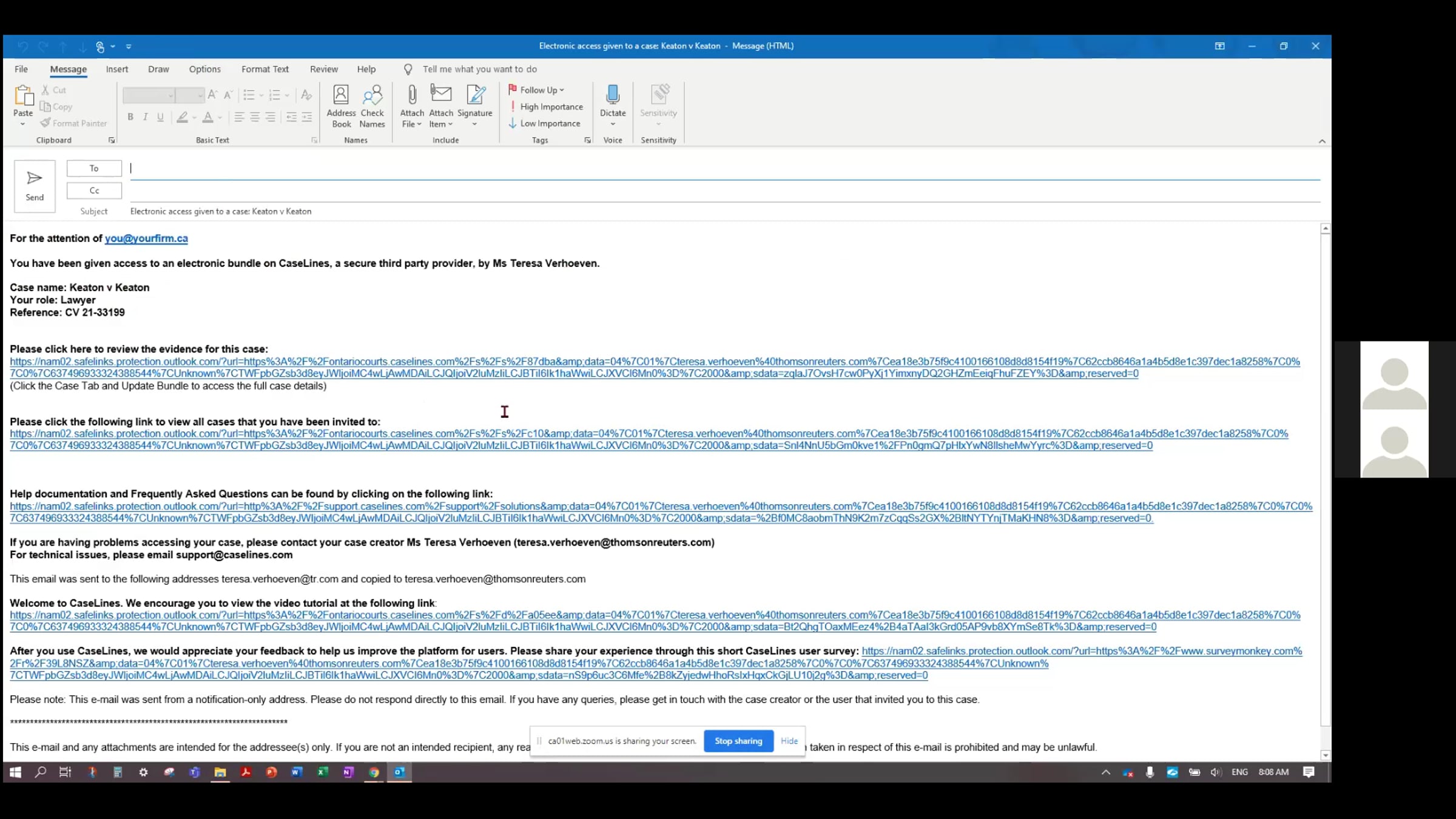Collapse the ribbon chevron
The height and width of the screenshot is (819, 1456).
point(1322,141)
